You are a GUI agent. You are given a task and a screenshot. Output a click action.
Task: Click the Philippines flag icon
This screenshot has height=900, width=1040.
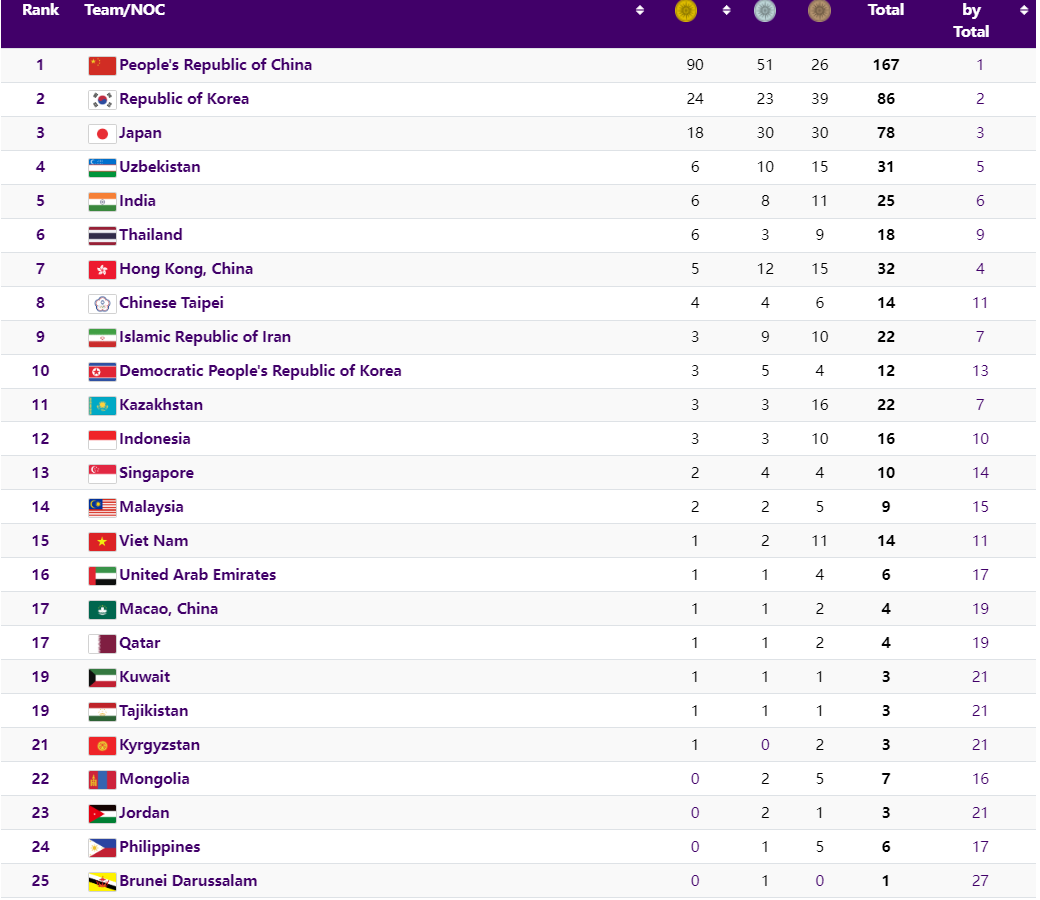102,848
